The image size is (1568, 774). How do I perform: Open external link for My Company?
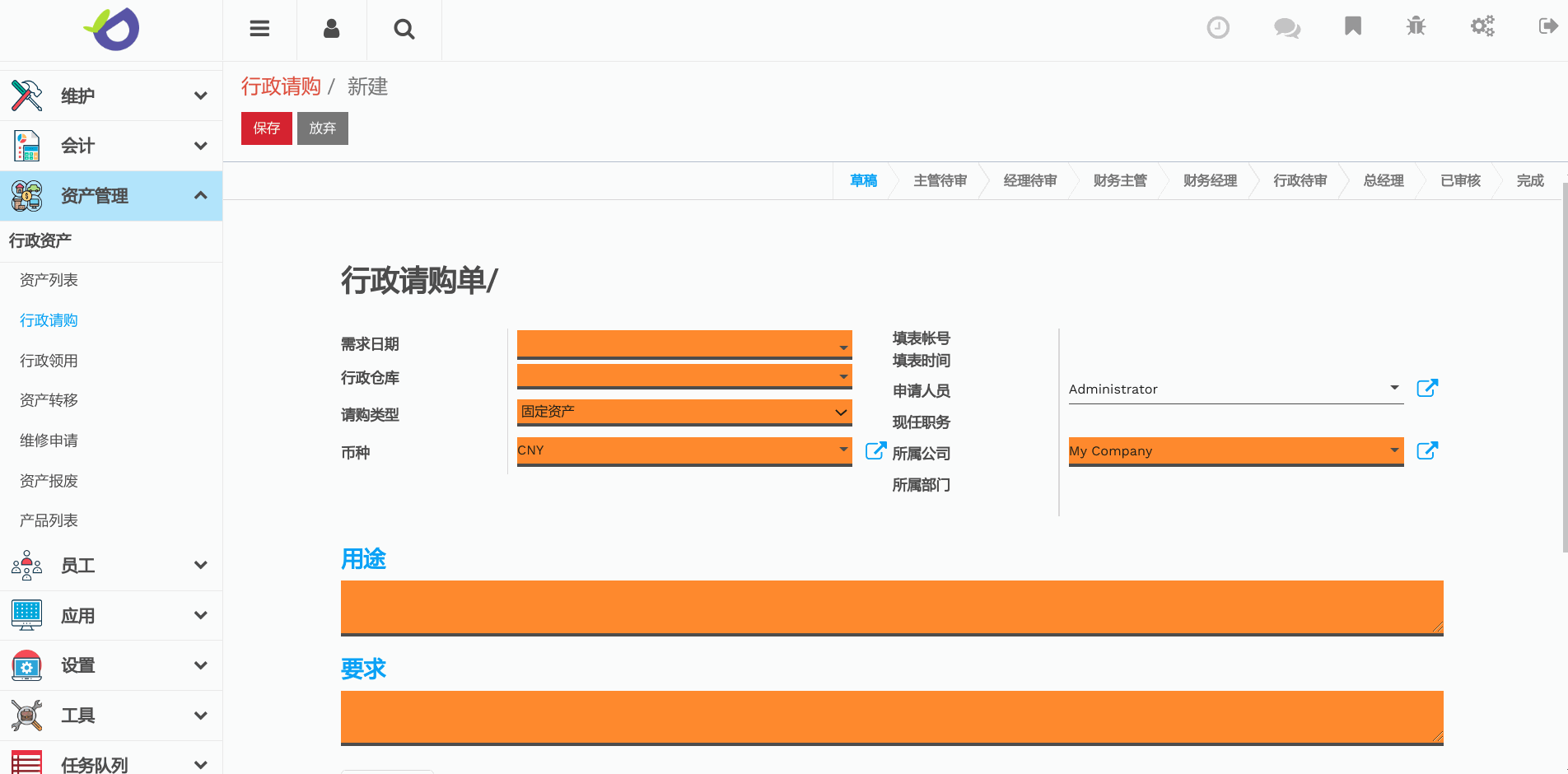(x=1426, y=450)
